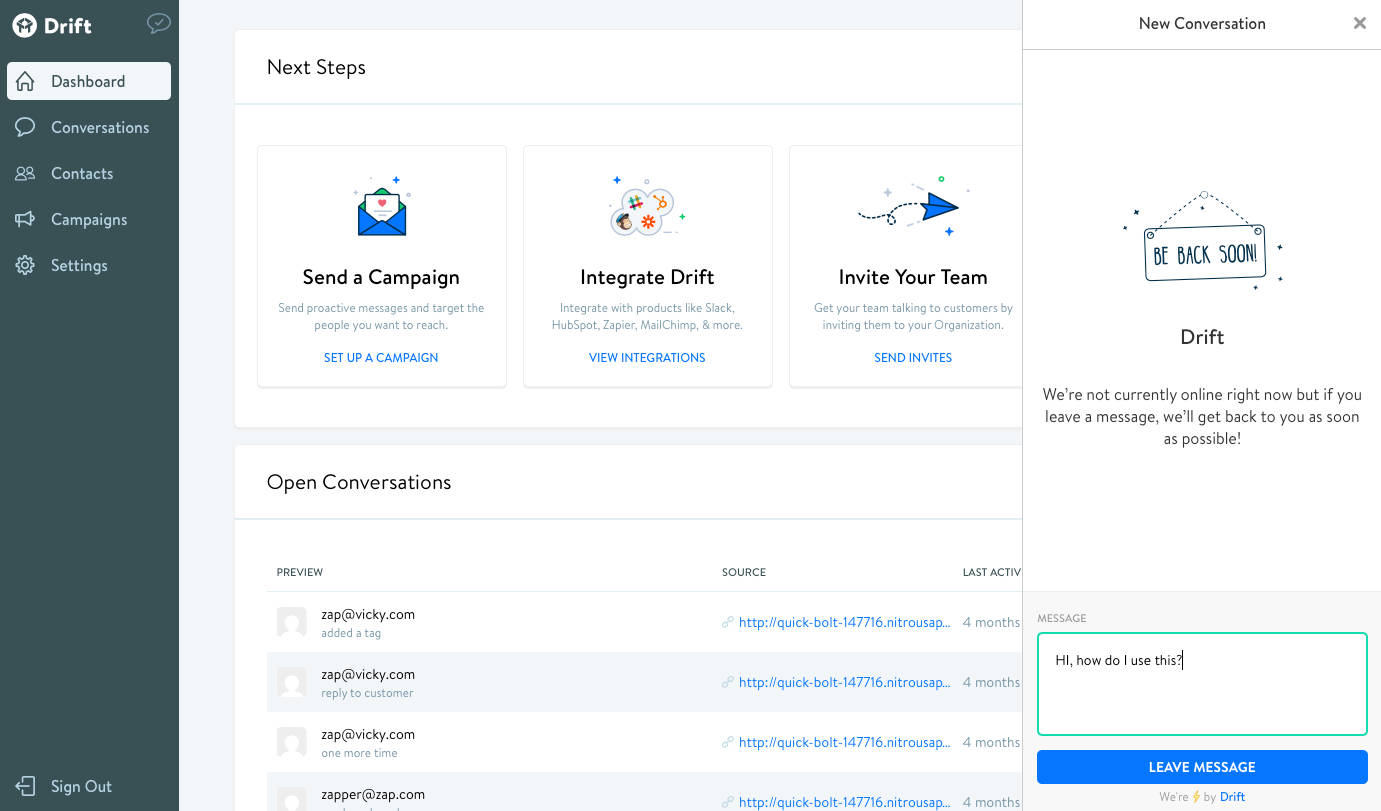The width and height of the screenshot is (1381, 811).
Task: Click the Conversations speech bubble icon
Action: (26, 128)
